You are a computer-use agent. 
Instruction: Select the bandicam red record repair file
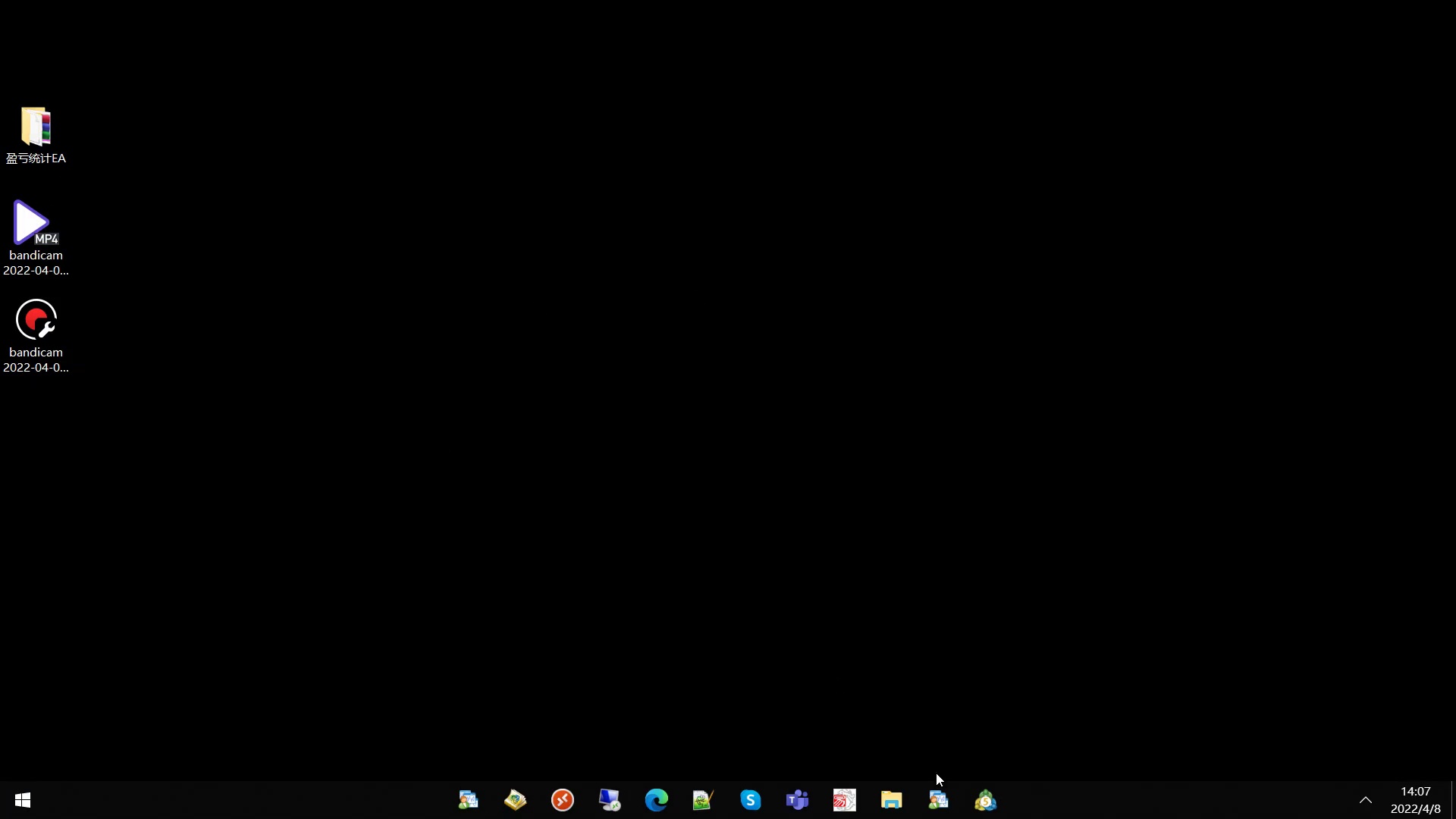36,320
